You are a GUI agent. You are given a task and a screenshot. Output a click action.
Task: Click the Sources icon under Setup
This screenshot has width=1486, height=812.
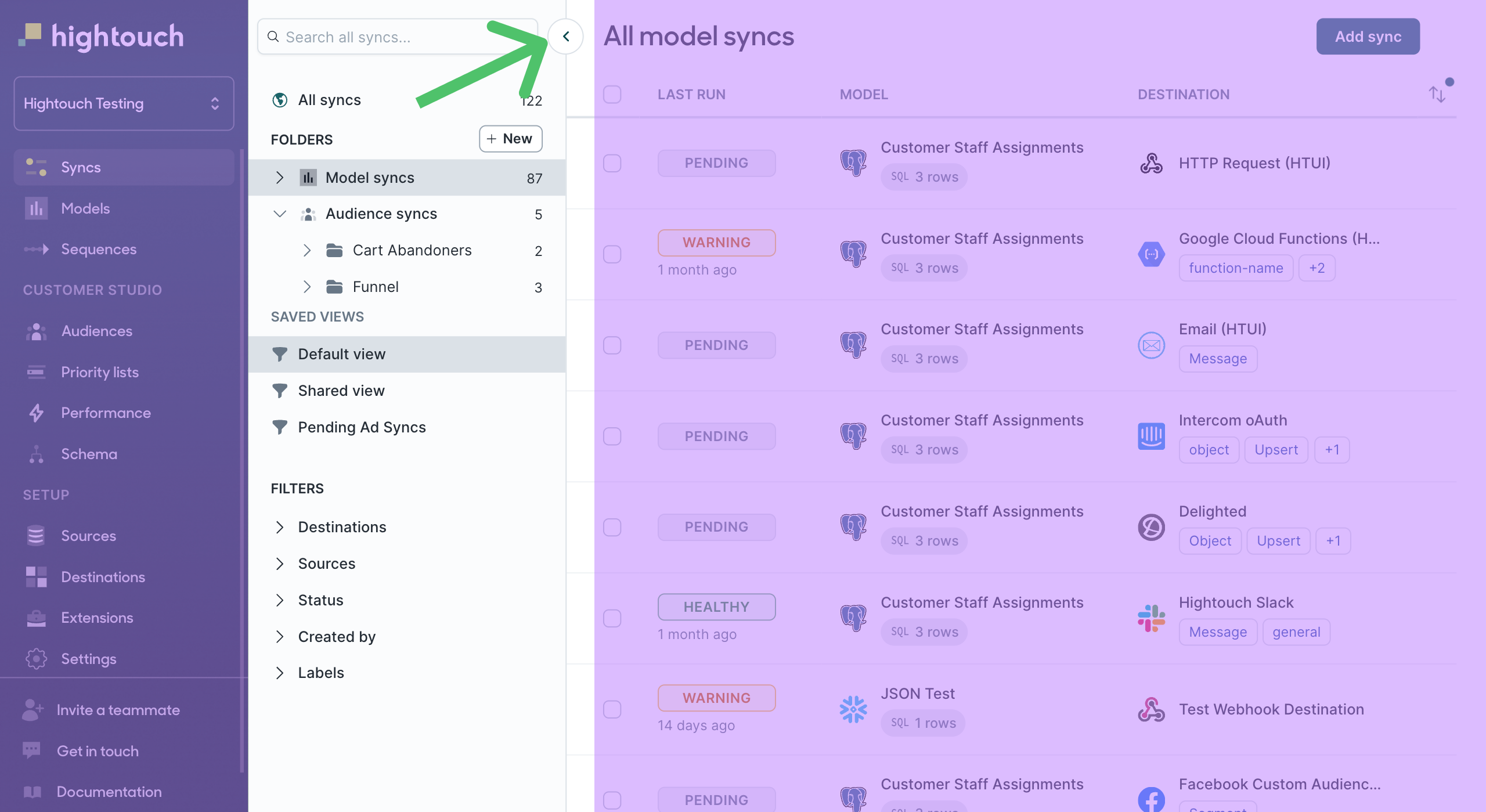[x=36, y=535]
